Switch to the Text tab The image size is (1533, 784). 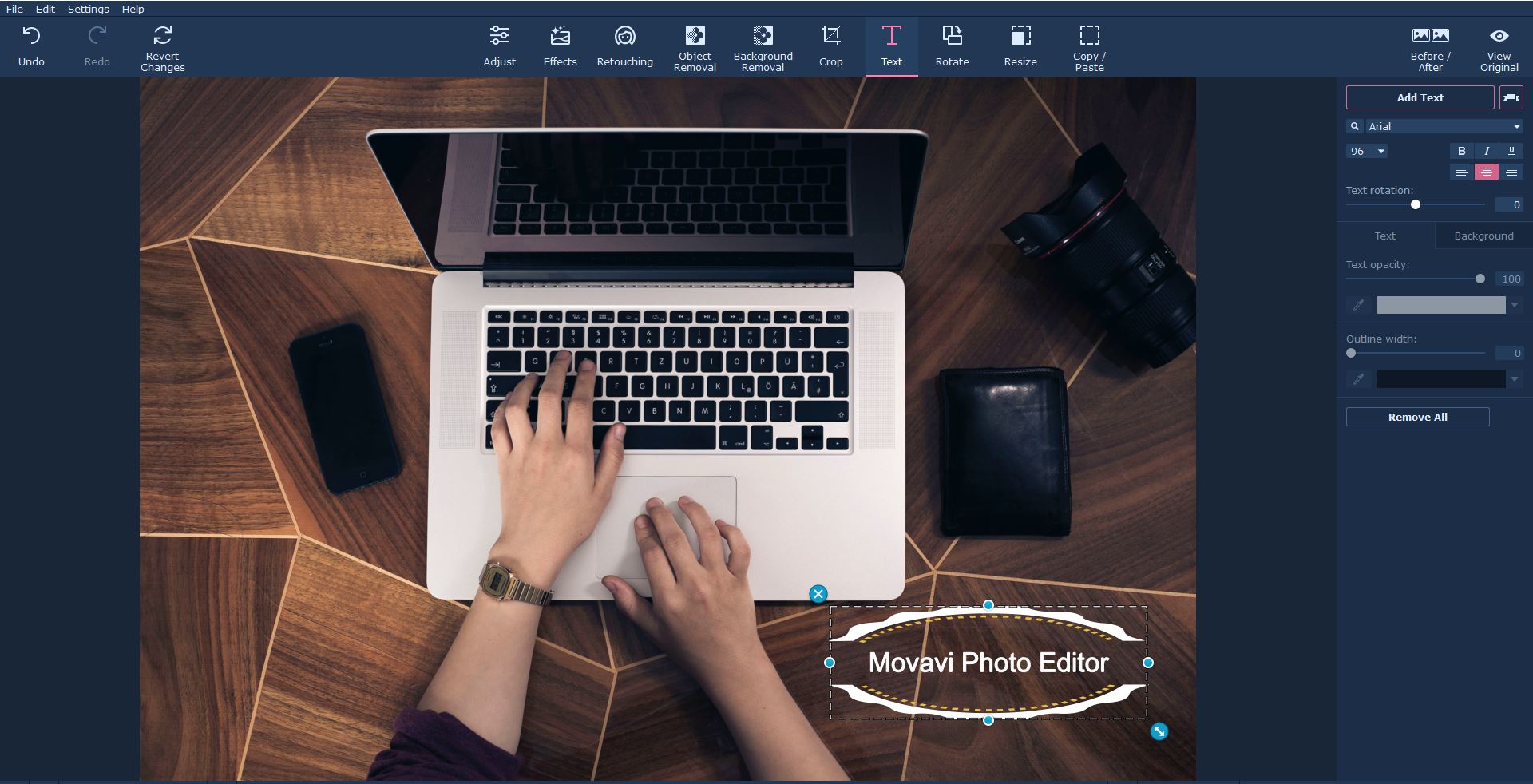click(1385, 236)
